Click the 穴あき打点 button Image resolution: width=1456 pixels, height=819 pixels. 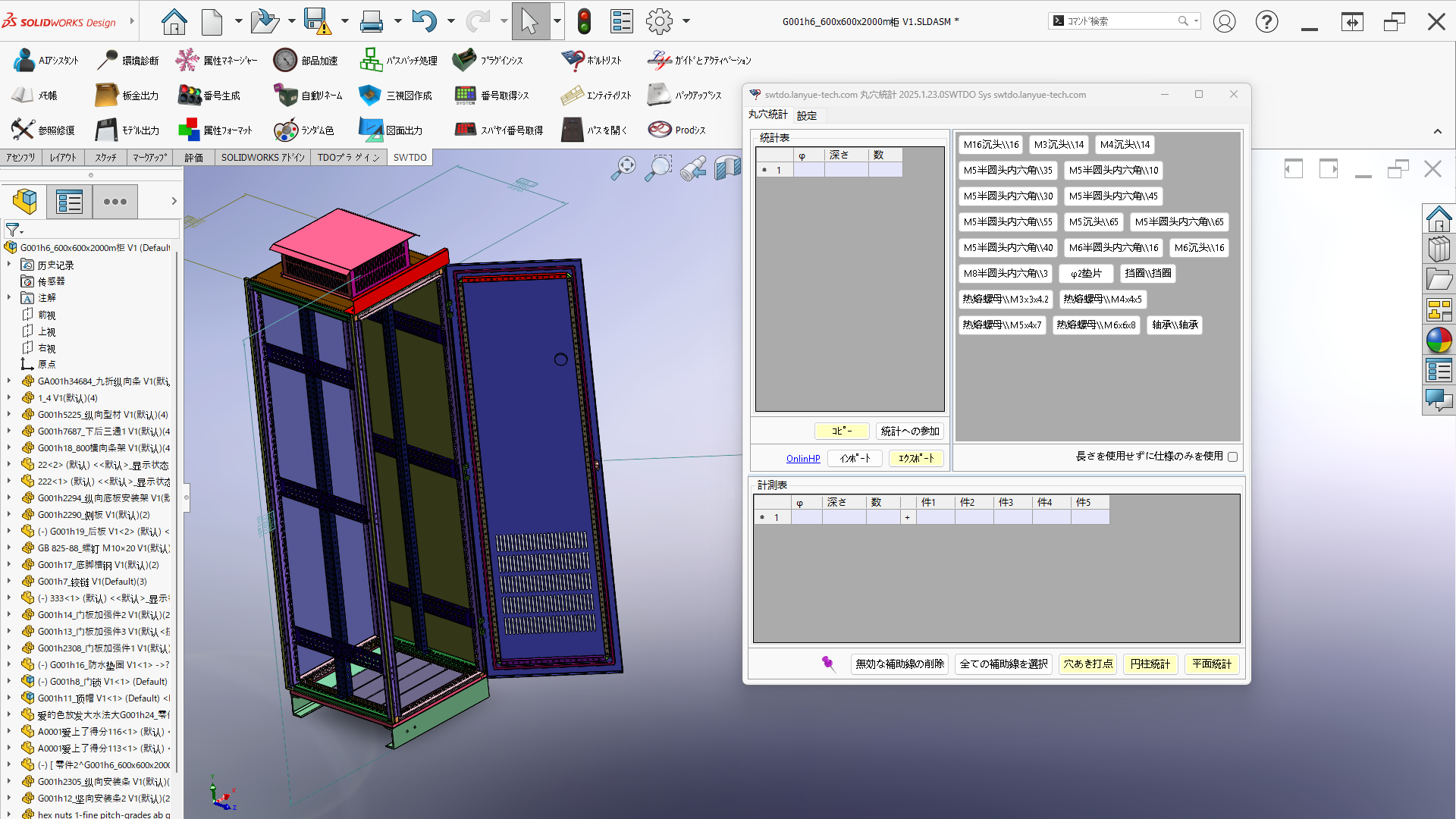[x=1087, y=664]
